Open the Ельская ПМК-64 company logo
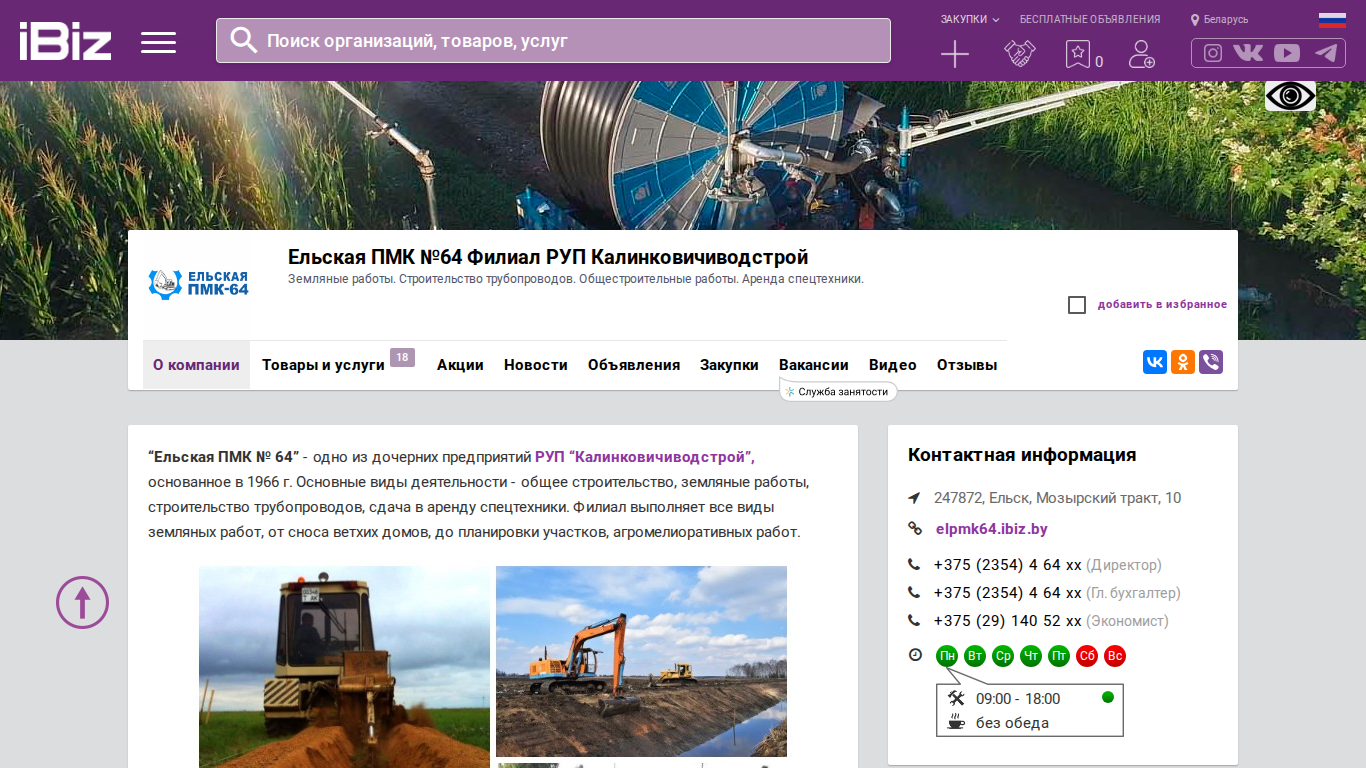 pos(198,284)
